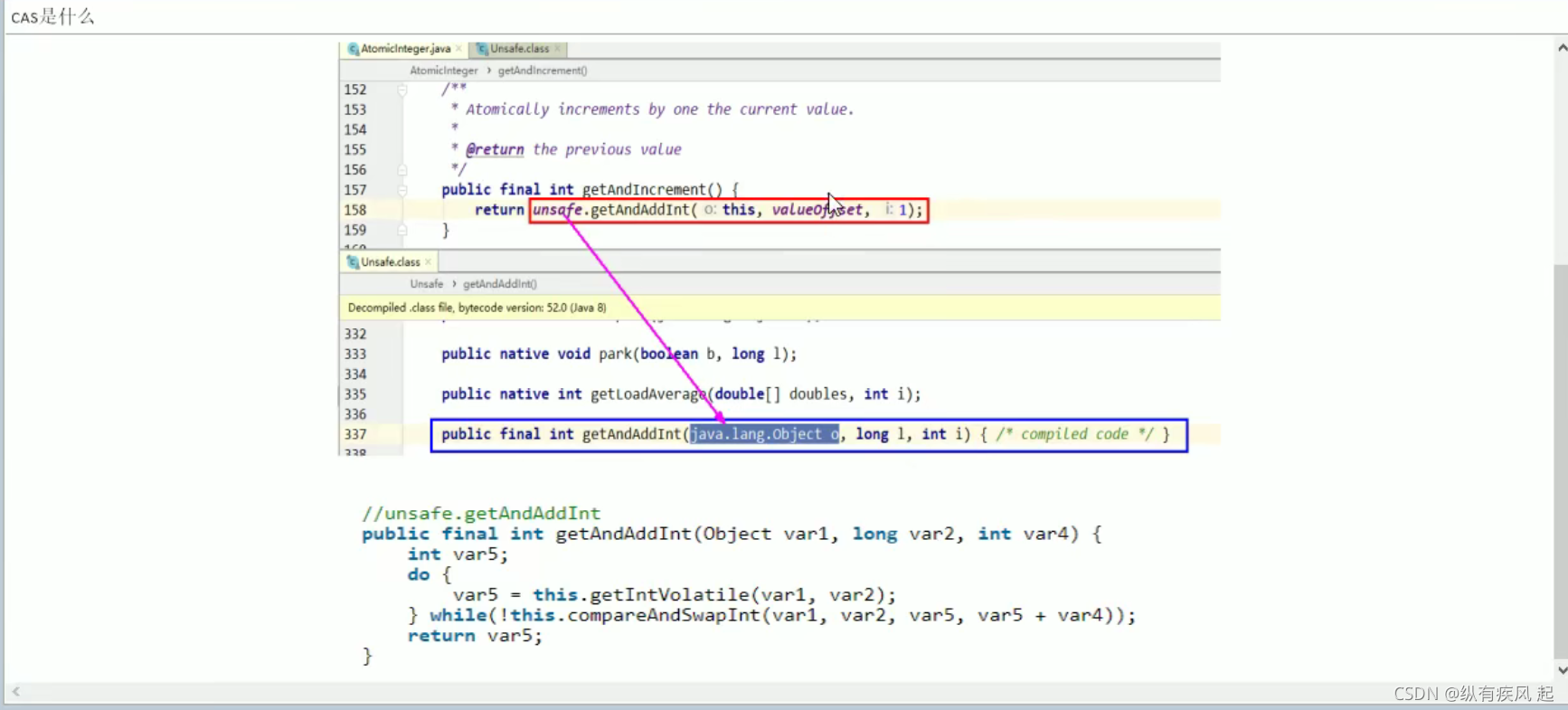Click the horizontal scrollbar left arrow
This screenshot has height=710, width=1568.
click(x=15, y=692)
